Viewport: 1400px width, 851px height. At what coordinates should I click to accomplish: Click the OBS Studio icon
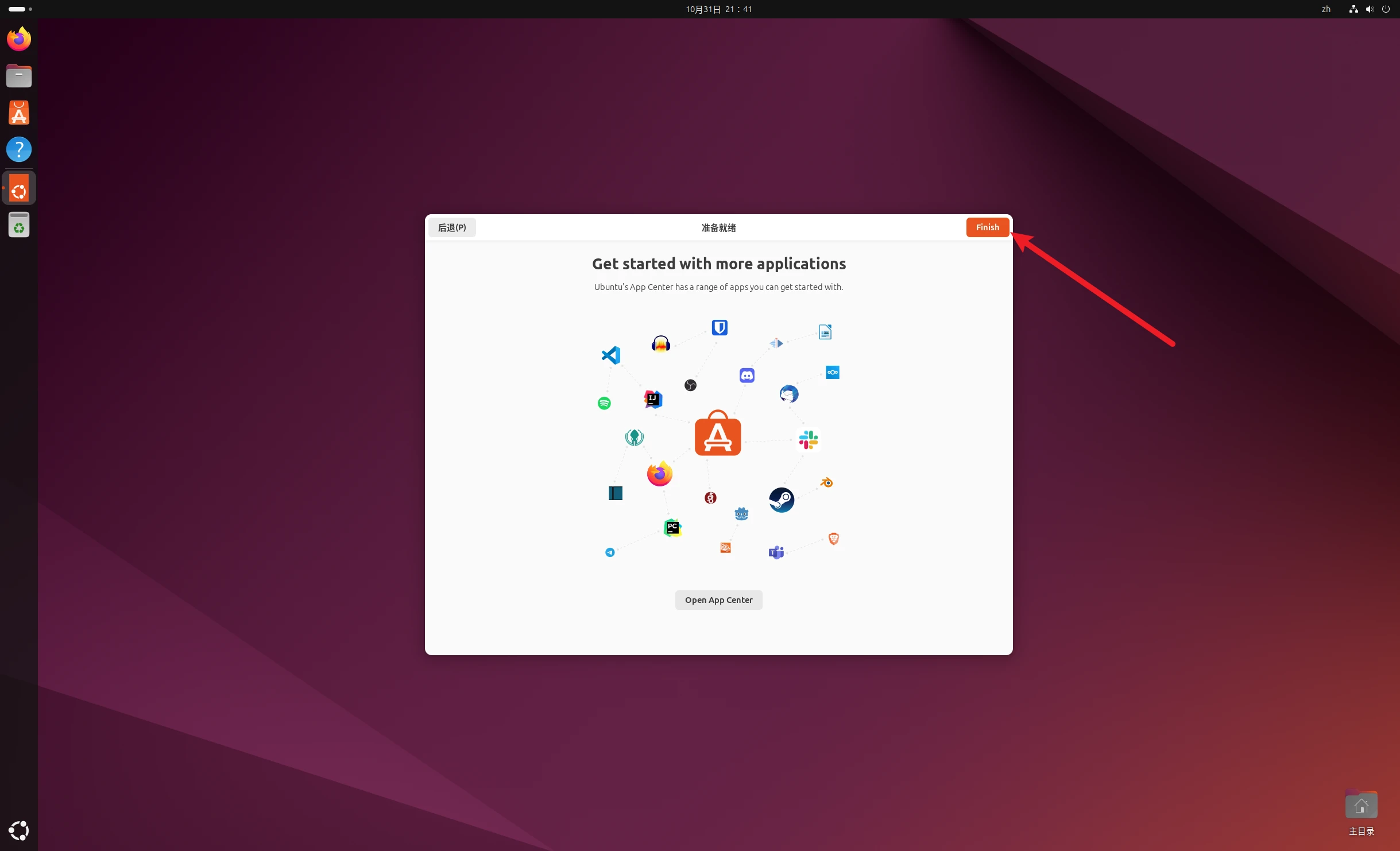(690, 385)
